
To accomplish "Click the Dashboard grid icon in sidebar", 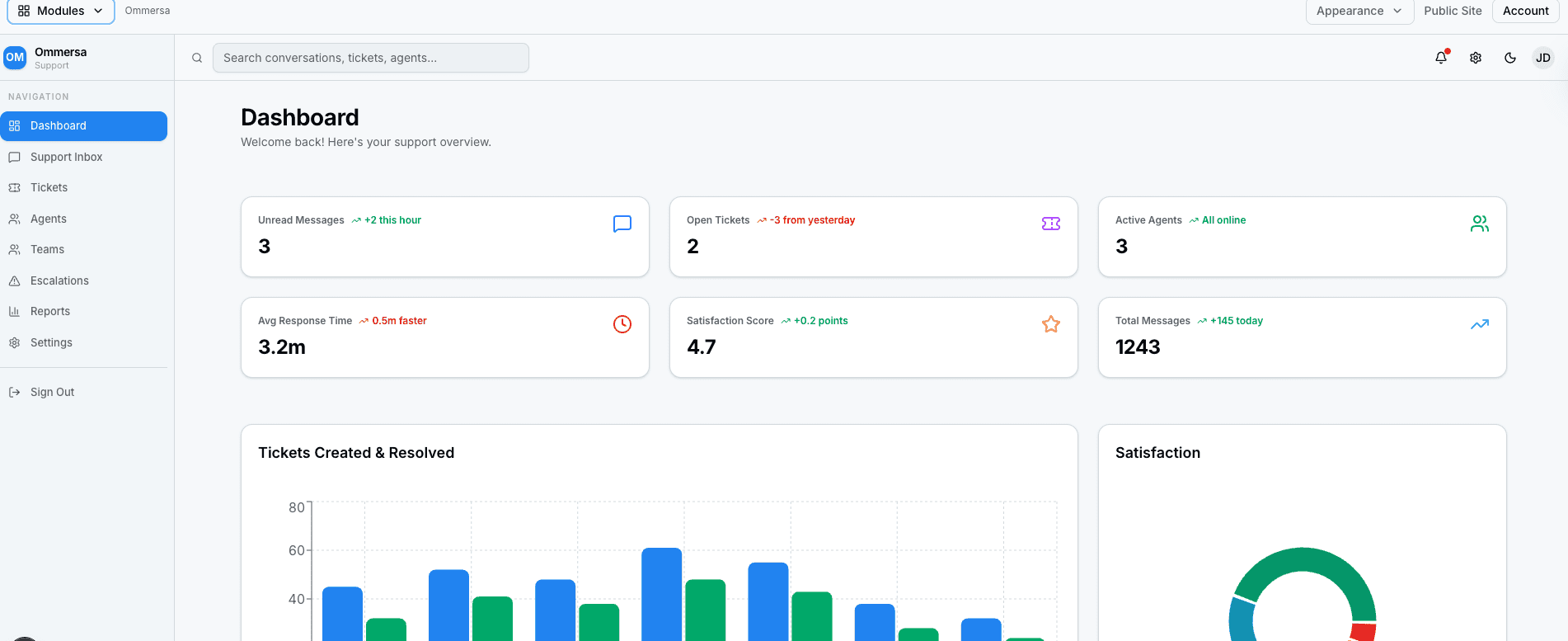I will (14, 126).
